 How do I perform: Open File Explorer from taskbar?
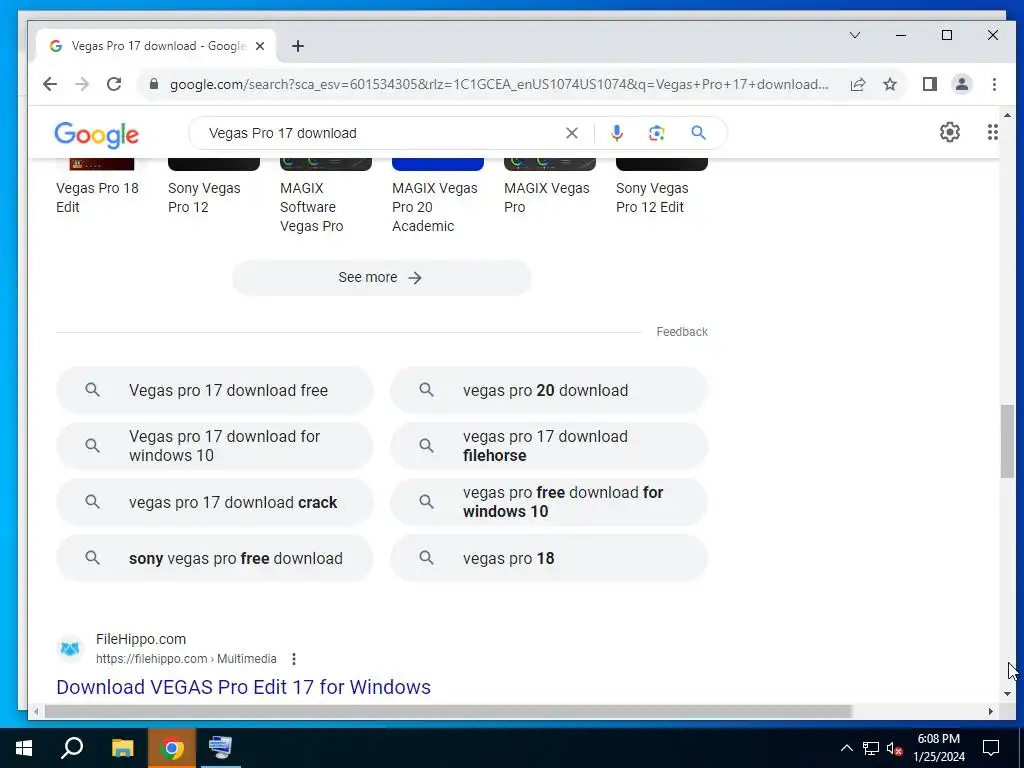coord(122,748)
